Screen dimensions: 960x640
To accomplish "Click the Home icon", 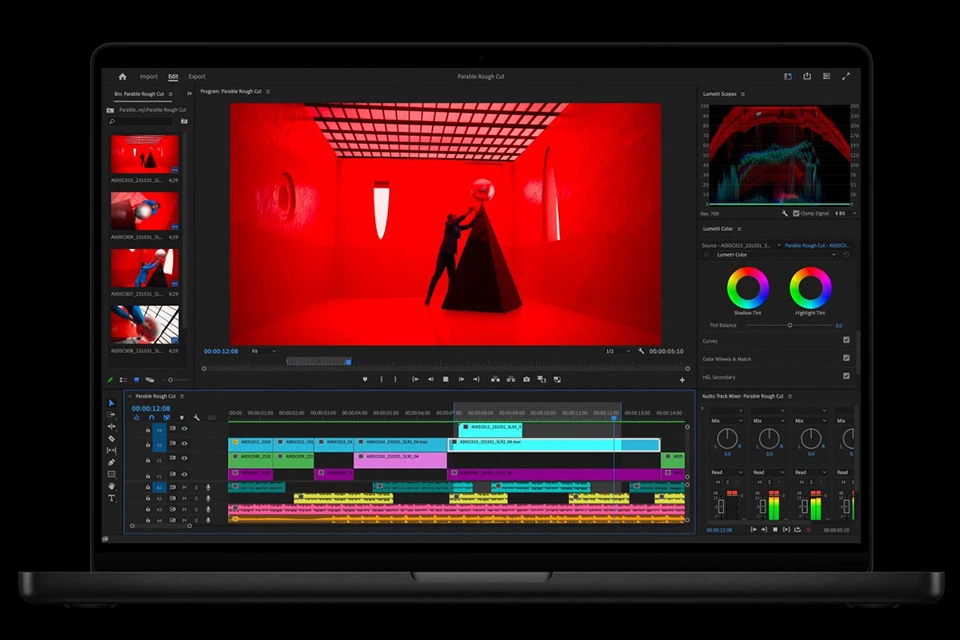I will click(122, 76).
